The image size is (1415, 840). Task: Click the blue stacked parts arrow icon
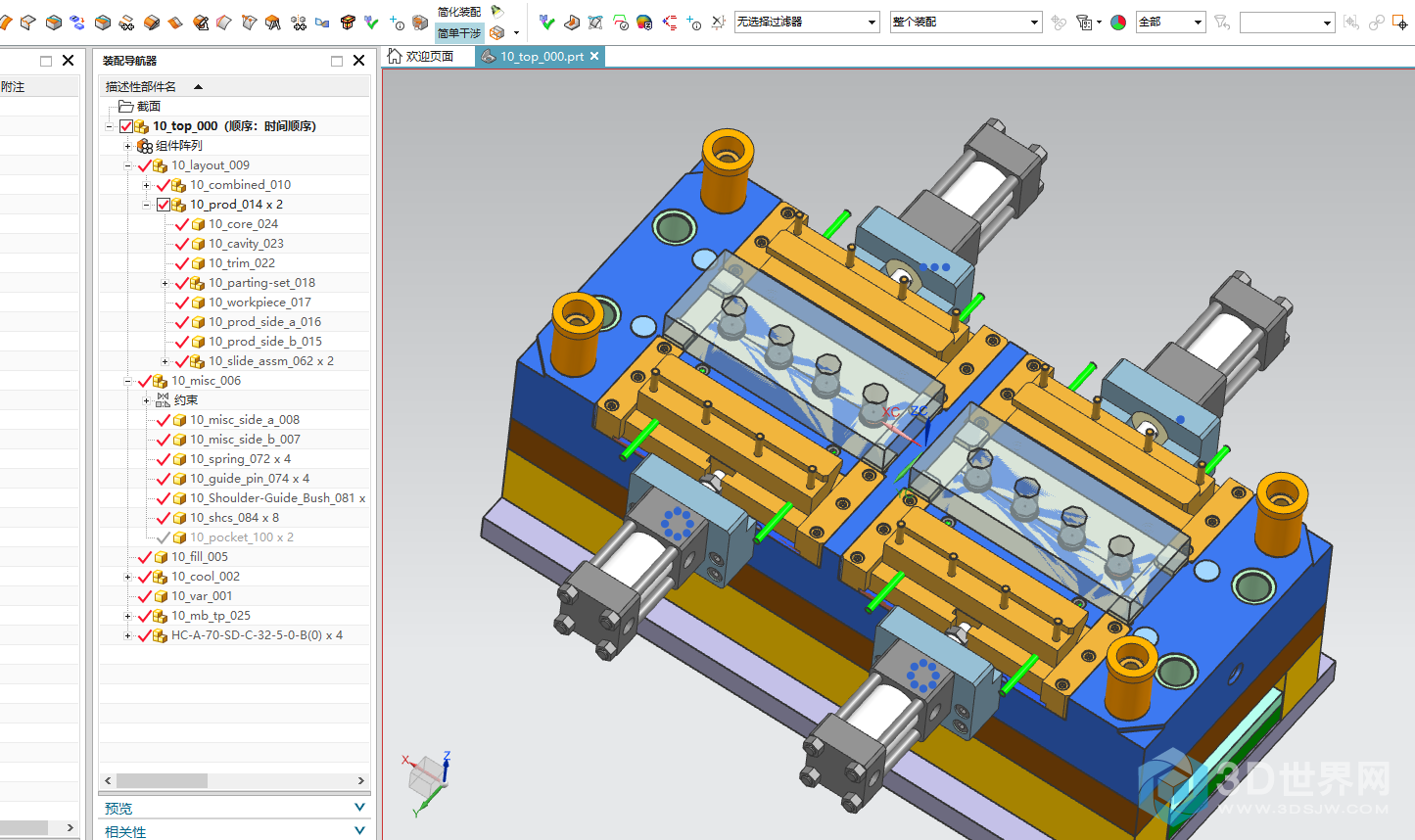pos(77,23)
